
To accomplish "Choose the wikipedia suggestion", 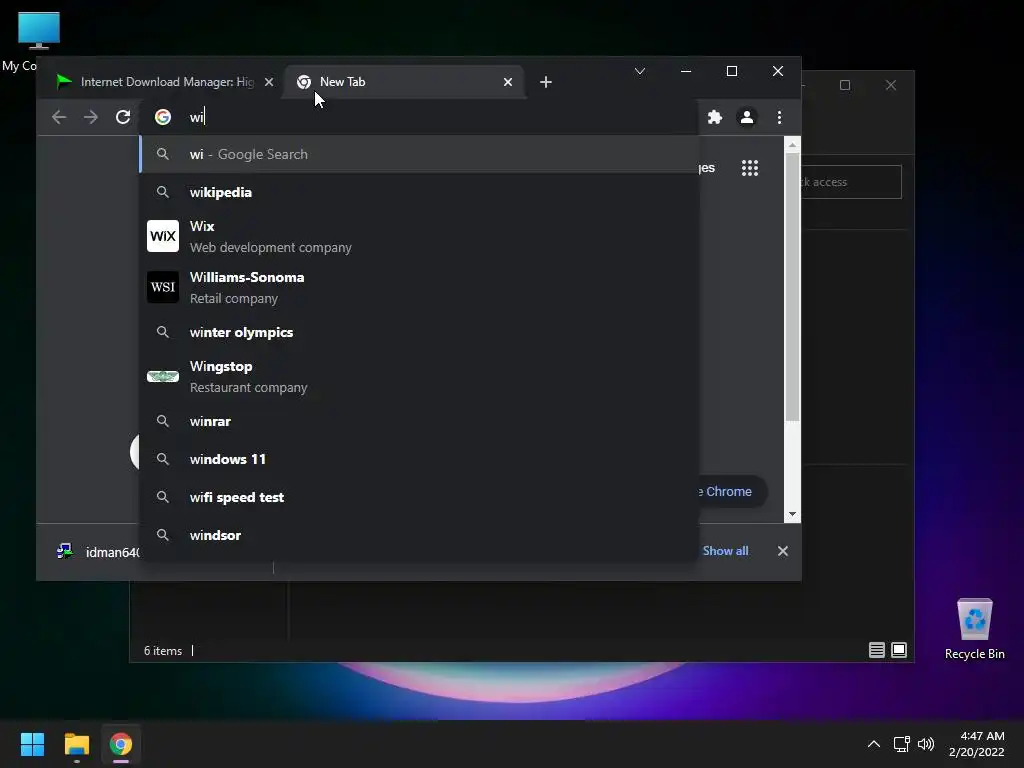I will (419, 192).
